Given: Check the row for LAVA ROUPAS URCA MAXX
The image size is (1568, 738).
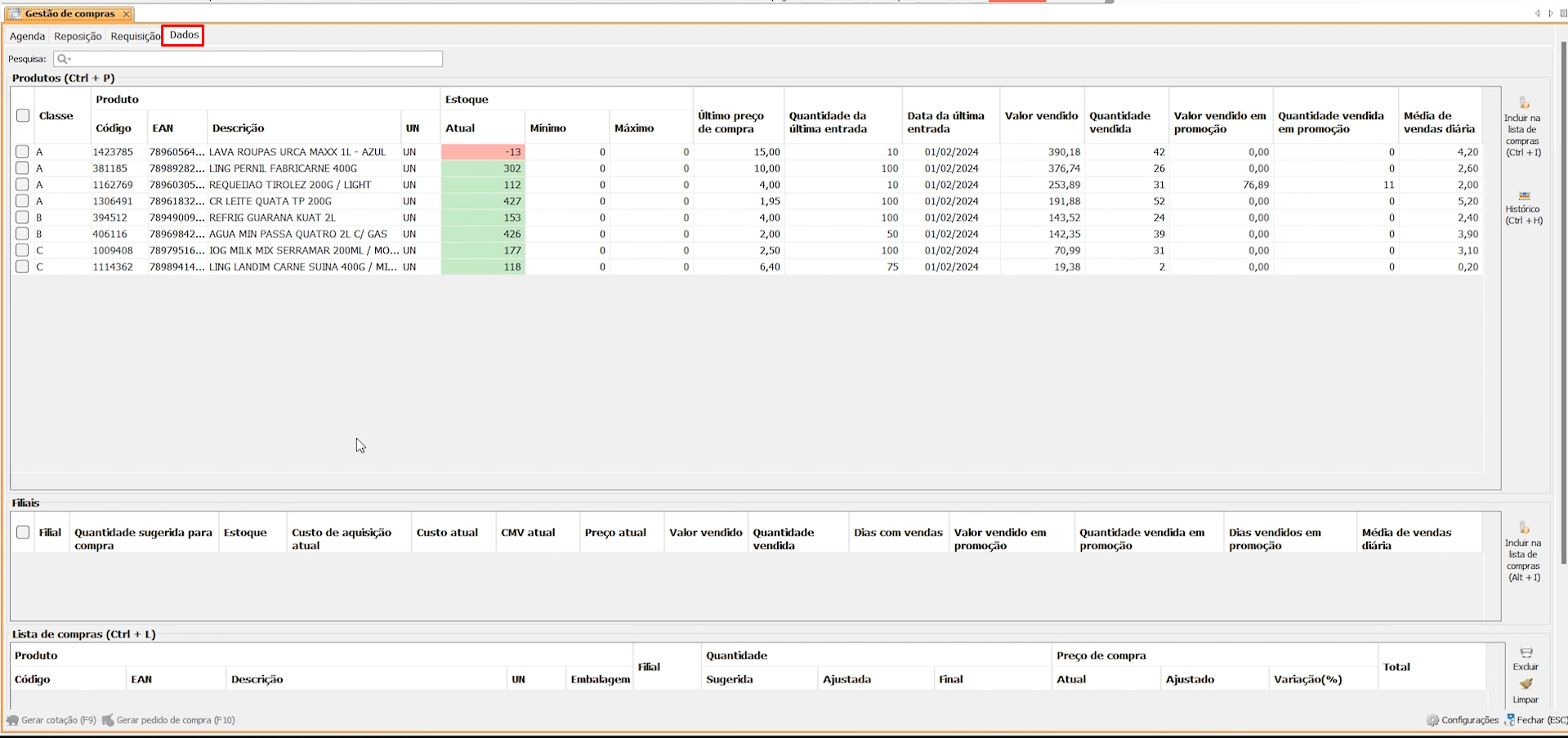Looking at the screenshot, I should (22, 152).
